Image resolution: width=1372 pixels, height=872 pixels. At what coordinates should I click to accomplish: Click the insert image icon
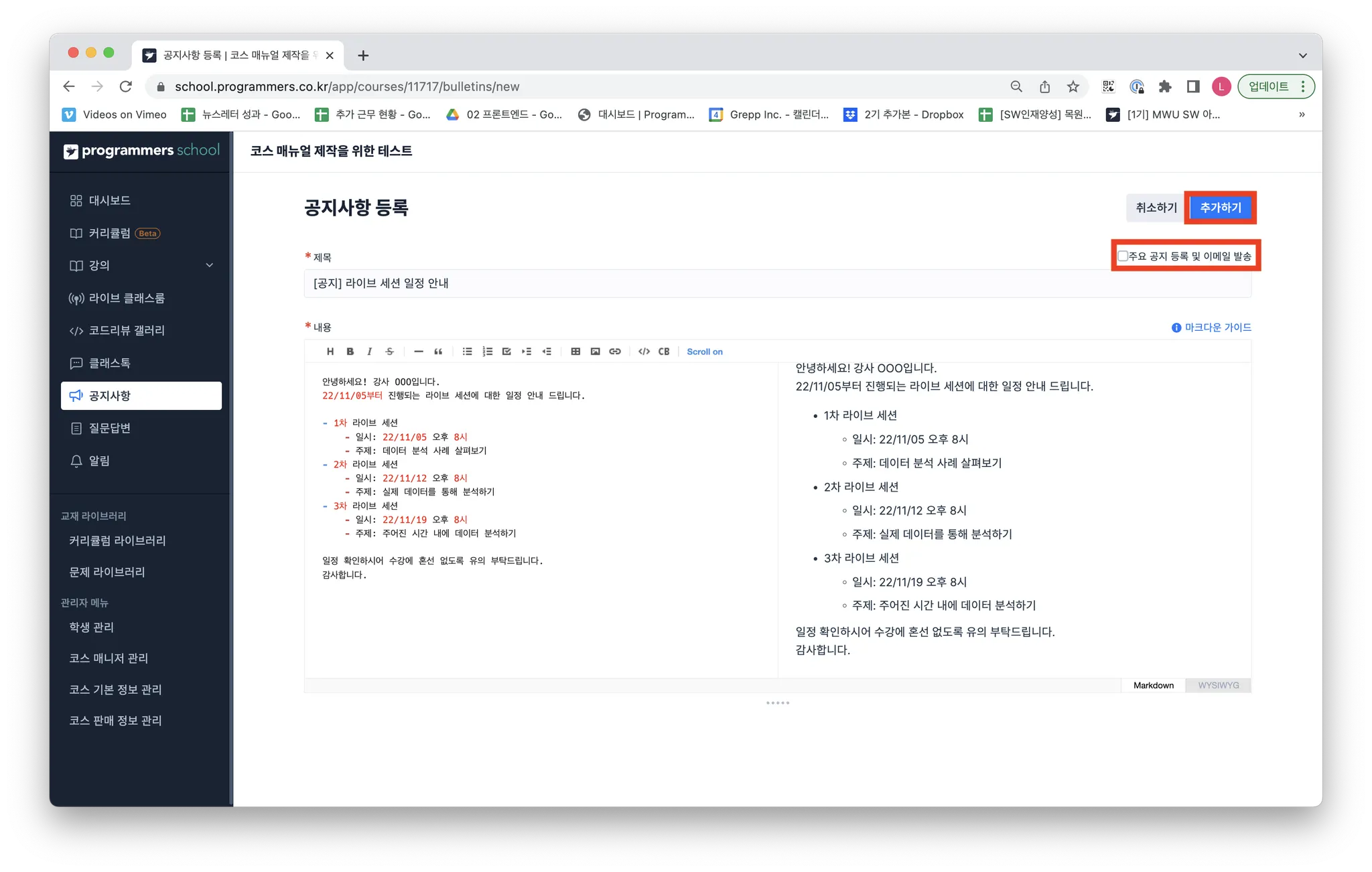[x=595, y=352]
